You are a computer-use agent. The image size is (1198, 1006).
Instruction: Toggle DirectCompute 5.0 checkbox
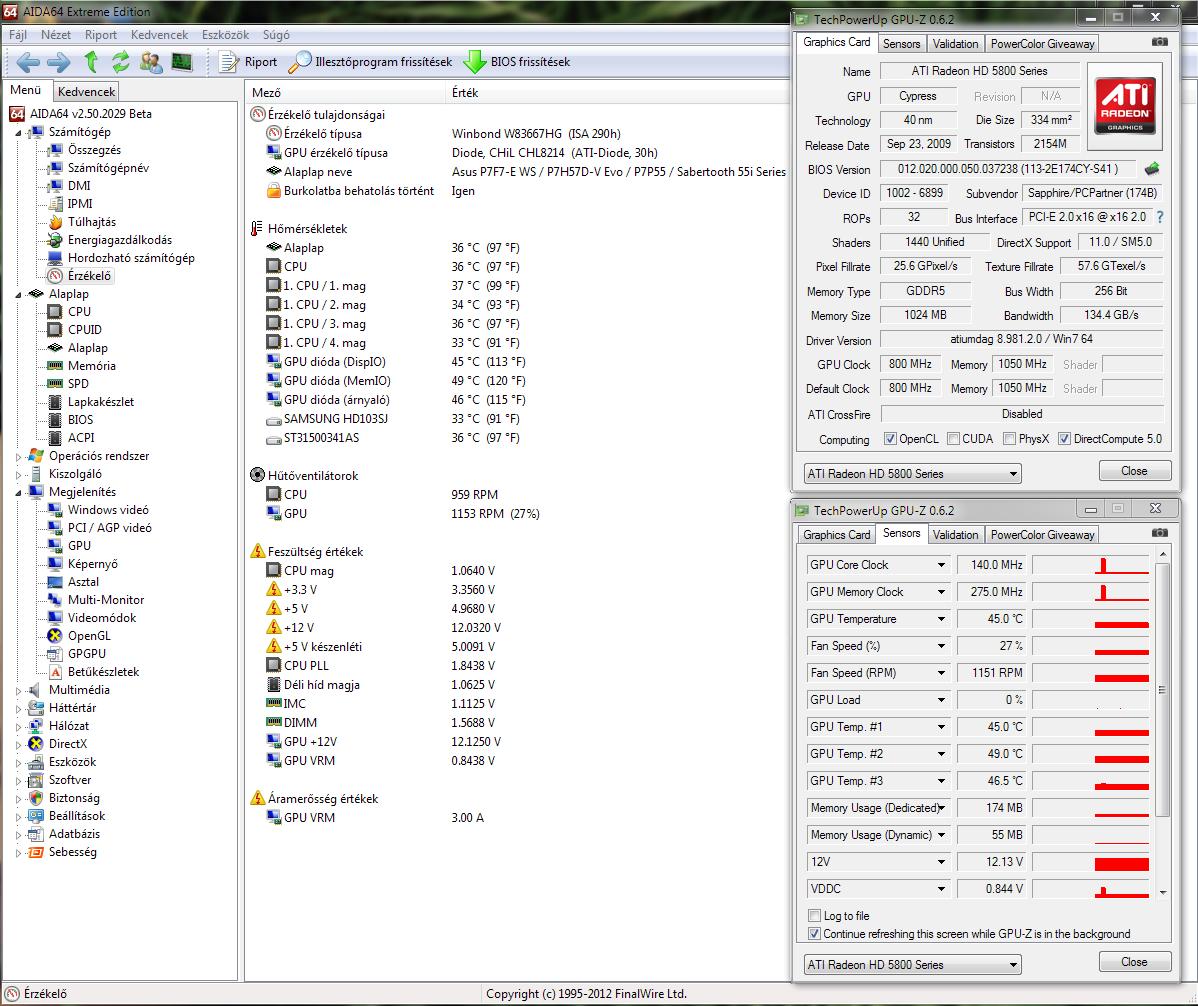(x=1064, y=438)
